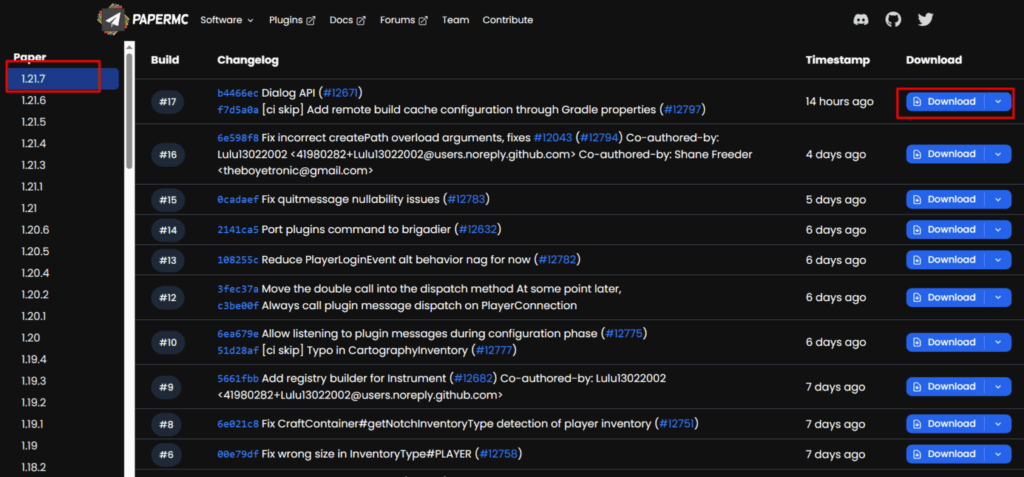Screen dimensions: 1024x477
Task: Select version 1.20.4 in sidebar
Action: pyautogui.click(x=35, y=273)
